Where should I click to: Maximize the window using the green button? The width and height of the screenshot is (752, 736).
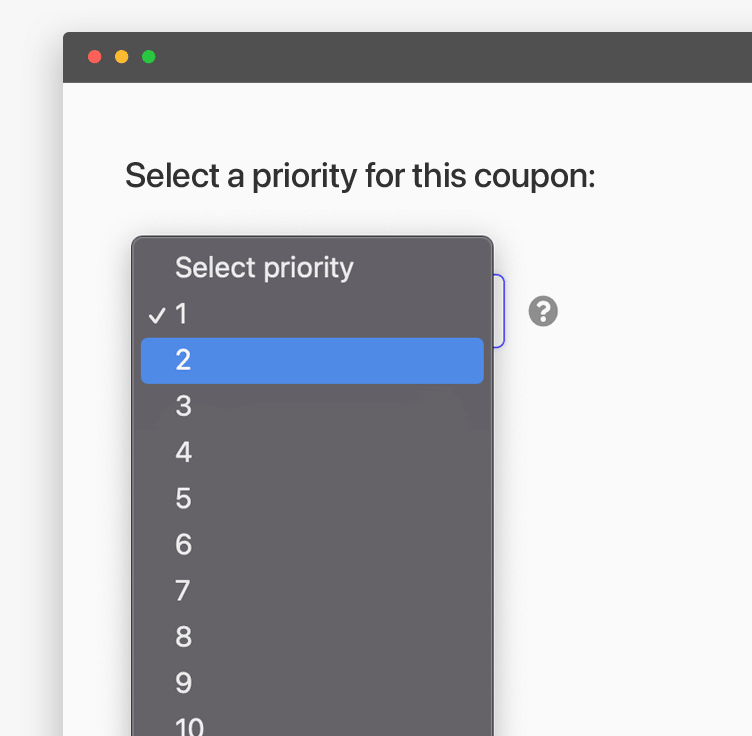pyautogui.click(x=148, y=57)
